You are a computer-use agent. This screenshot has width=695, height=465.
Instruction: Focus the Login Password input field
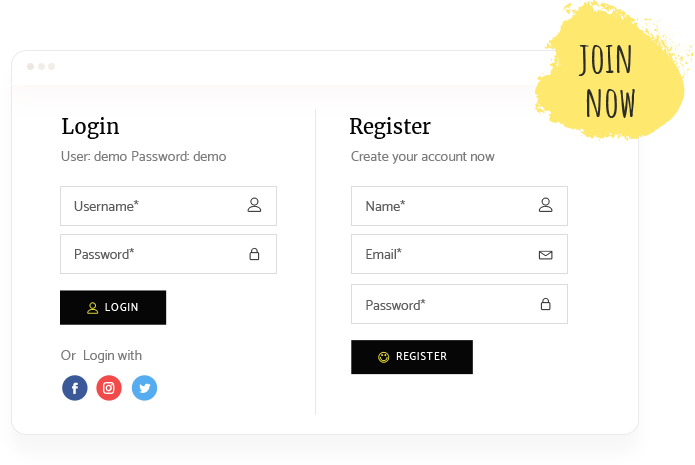(155, 254)
